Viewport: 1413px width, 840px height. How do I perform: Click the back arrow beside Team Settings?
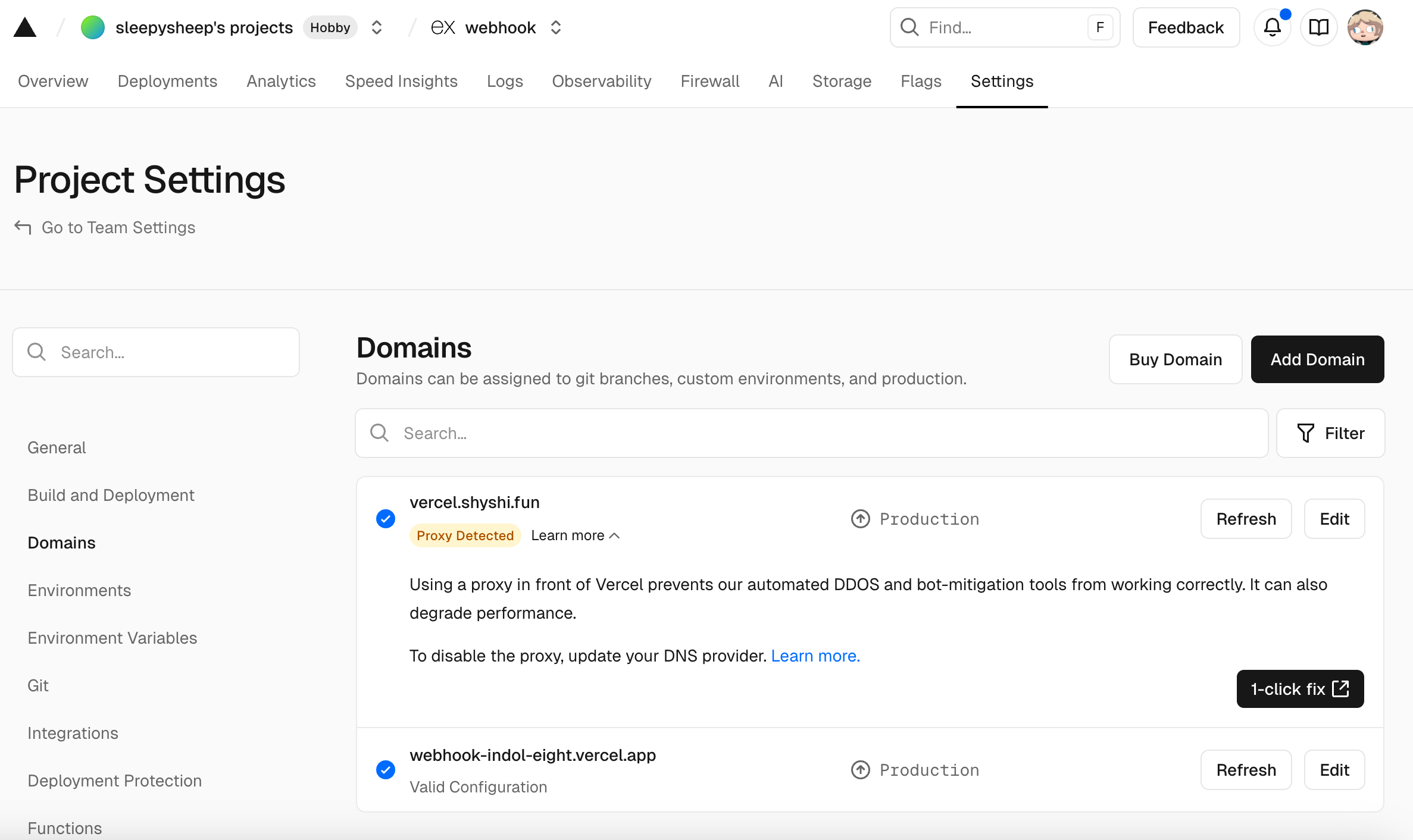23,227
